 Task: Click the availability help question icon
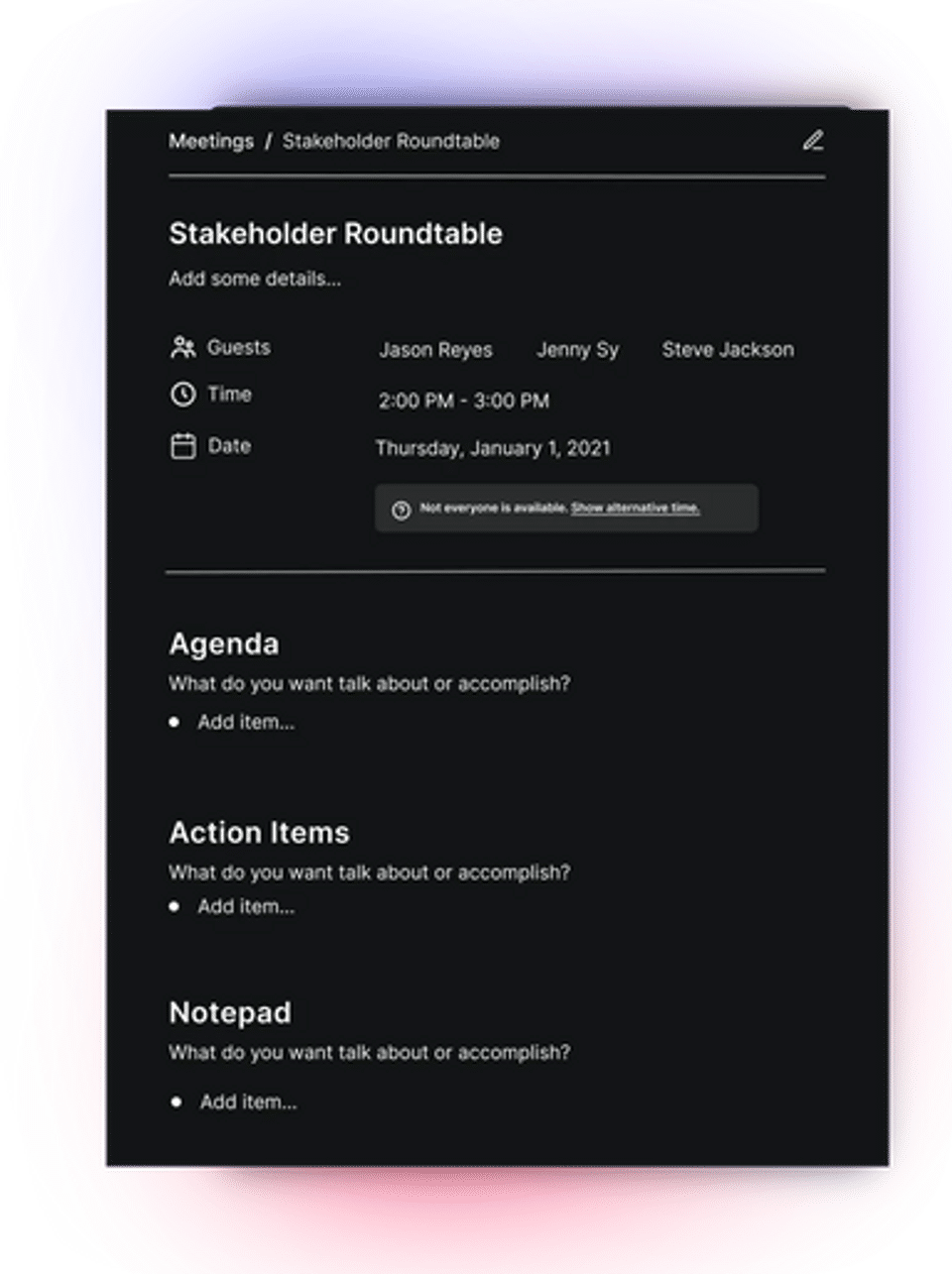[x=401, y=510]
